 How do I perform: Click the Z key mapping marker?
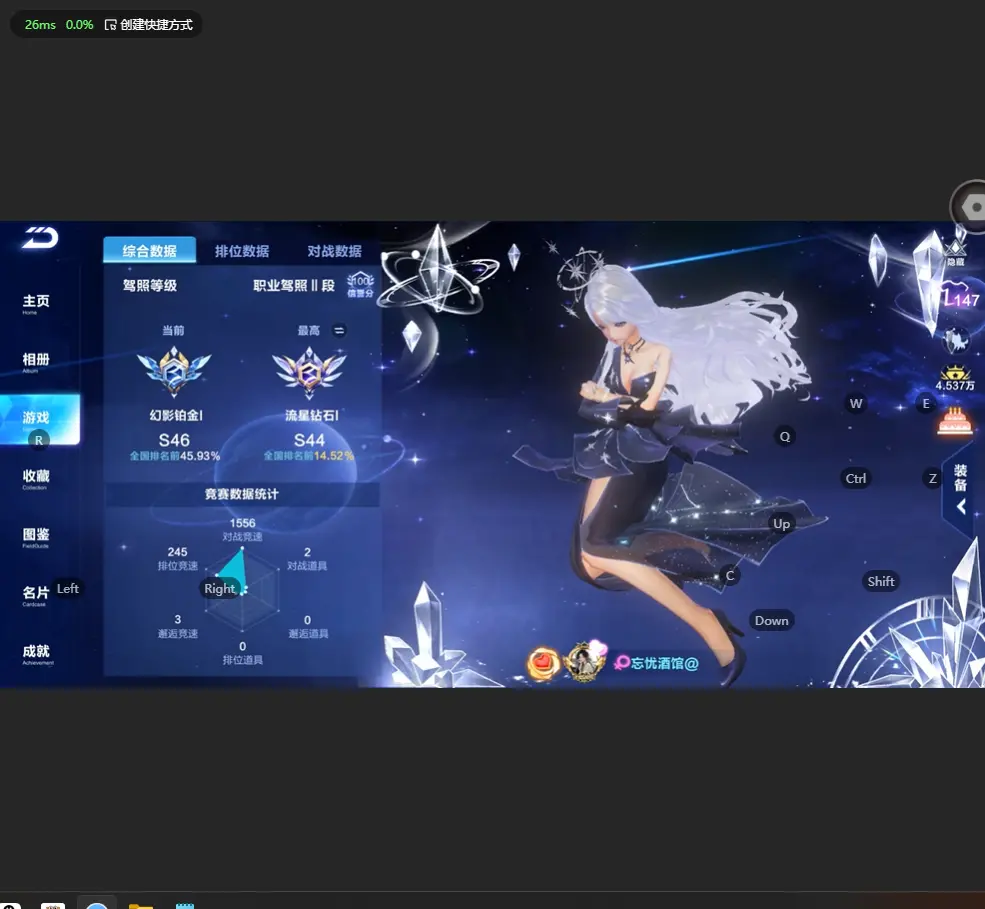tap(933, 479)
